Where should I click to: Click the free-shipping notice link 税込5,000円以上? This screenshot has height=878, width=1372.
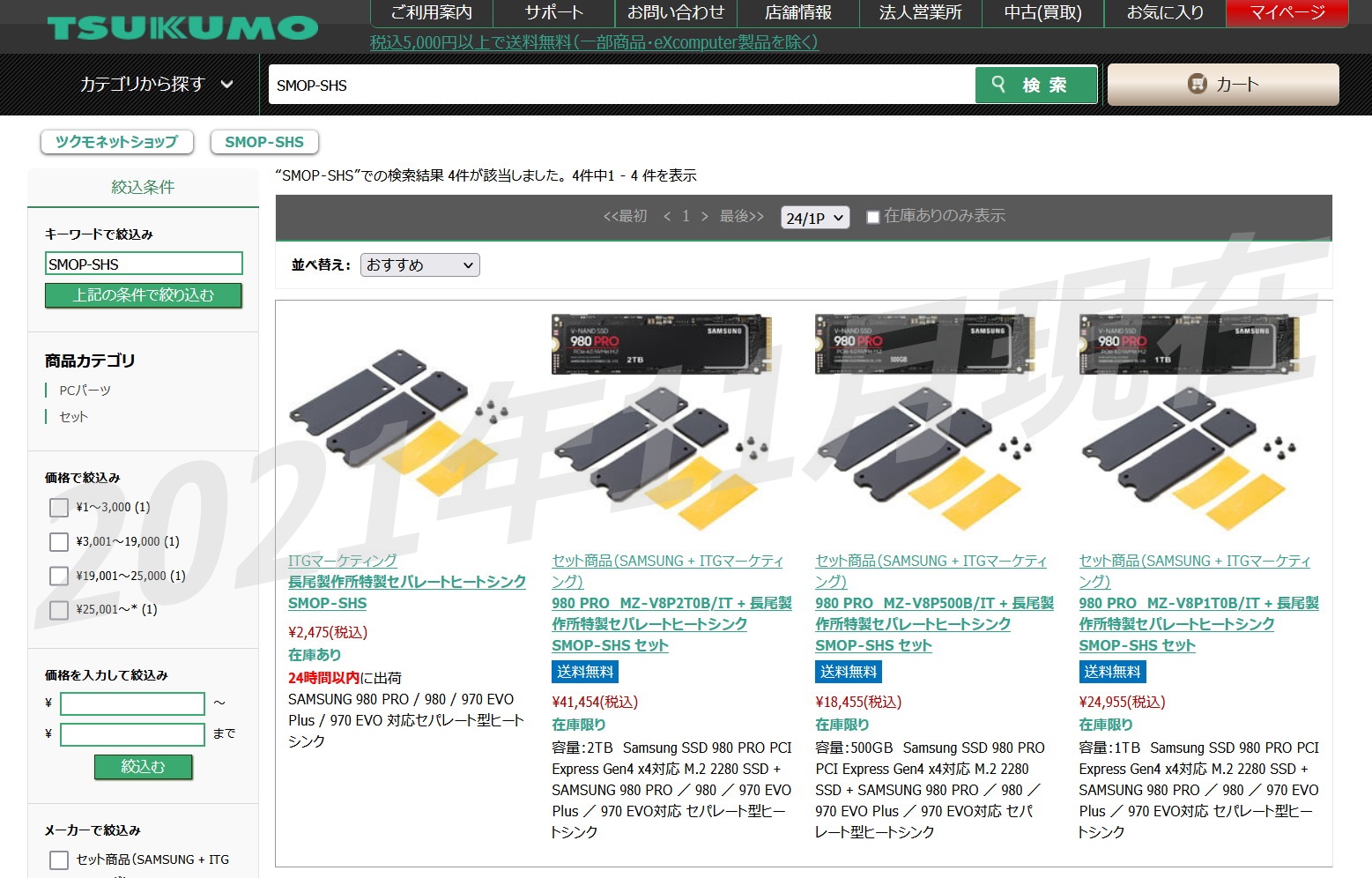tap(594, 42)
